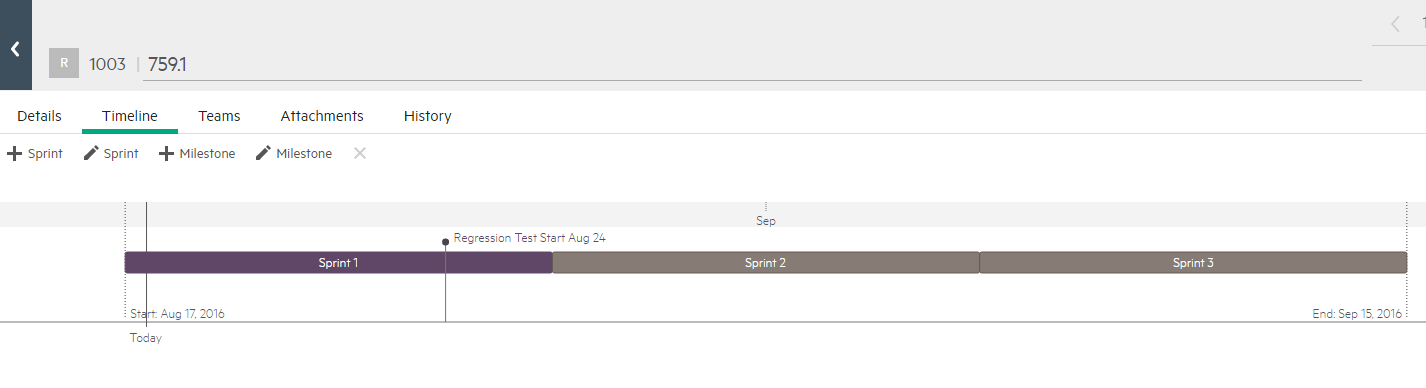Edit milestone using the pencil Milestone button
The image size is (1426, 388).
[294, 154]
